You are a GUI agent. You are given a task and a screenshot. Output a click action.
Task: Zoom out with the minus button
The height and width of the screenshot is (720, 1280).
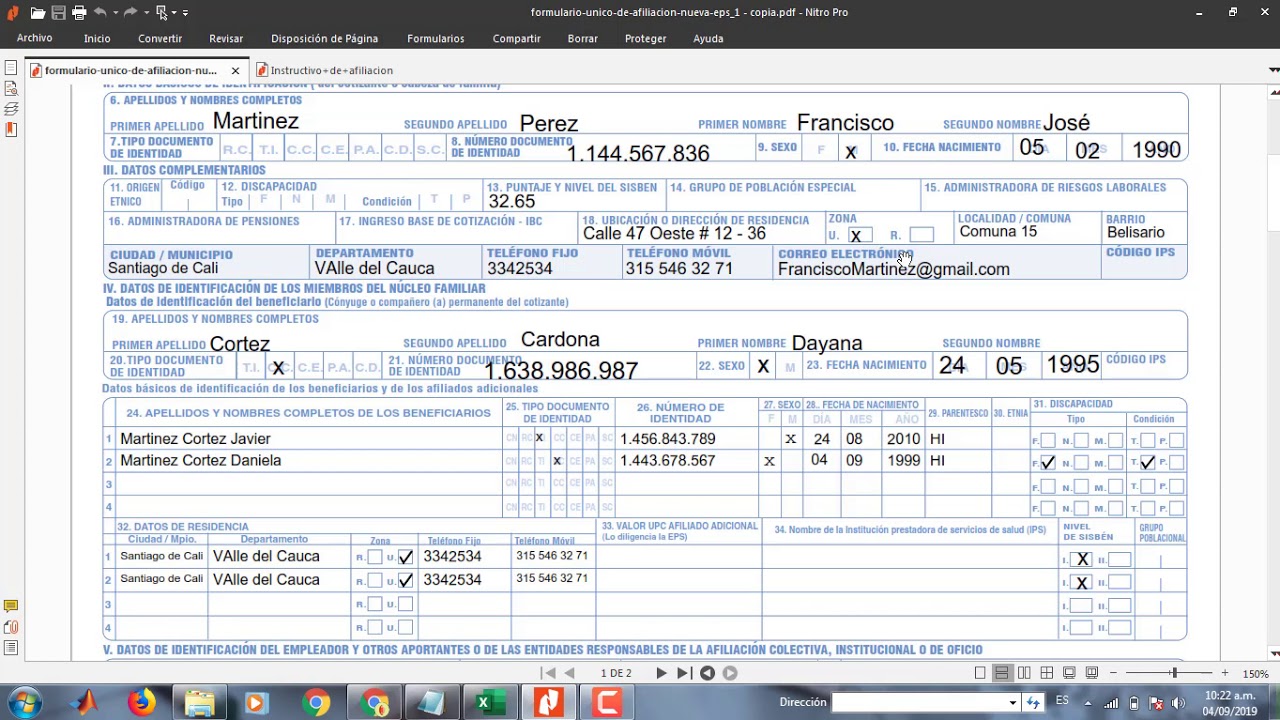(x=1113, y=673)
